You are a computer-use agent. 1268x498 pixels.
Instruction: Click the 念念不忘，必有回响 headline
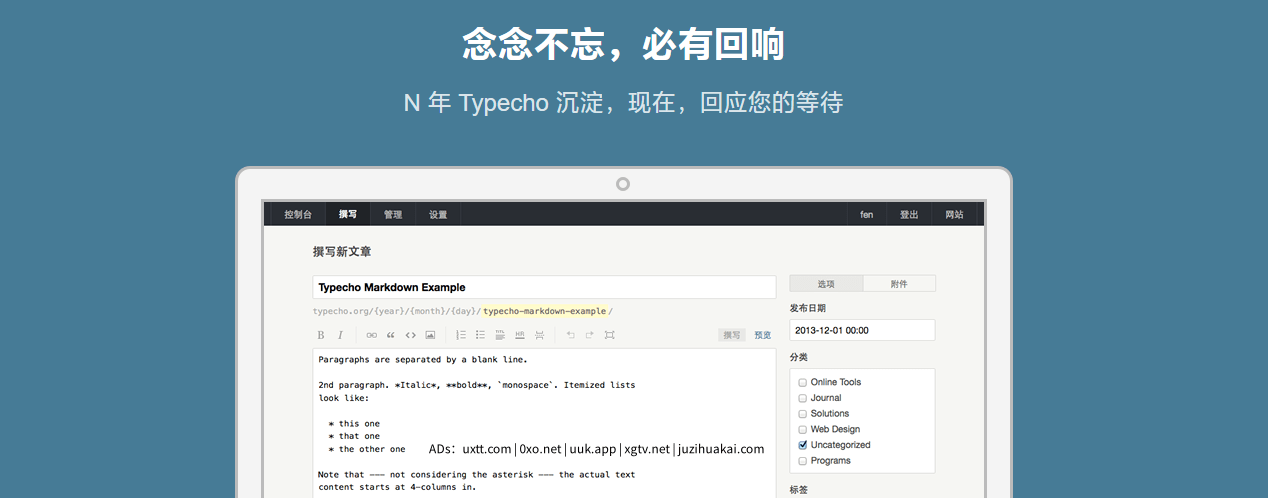point(623,44)
